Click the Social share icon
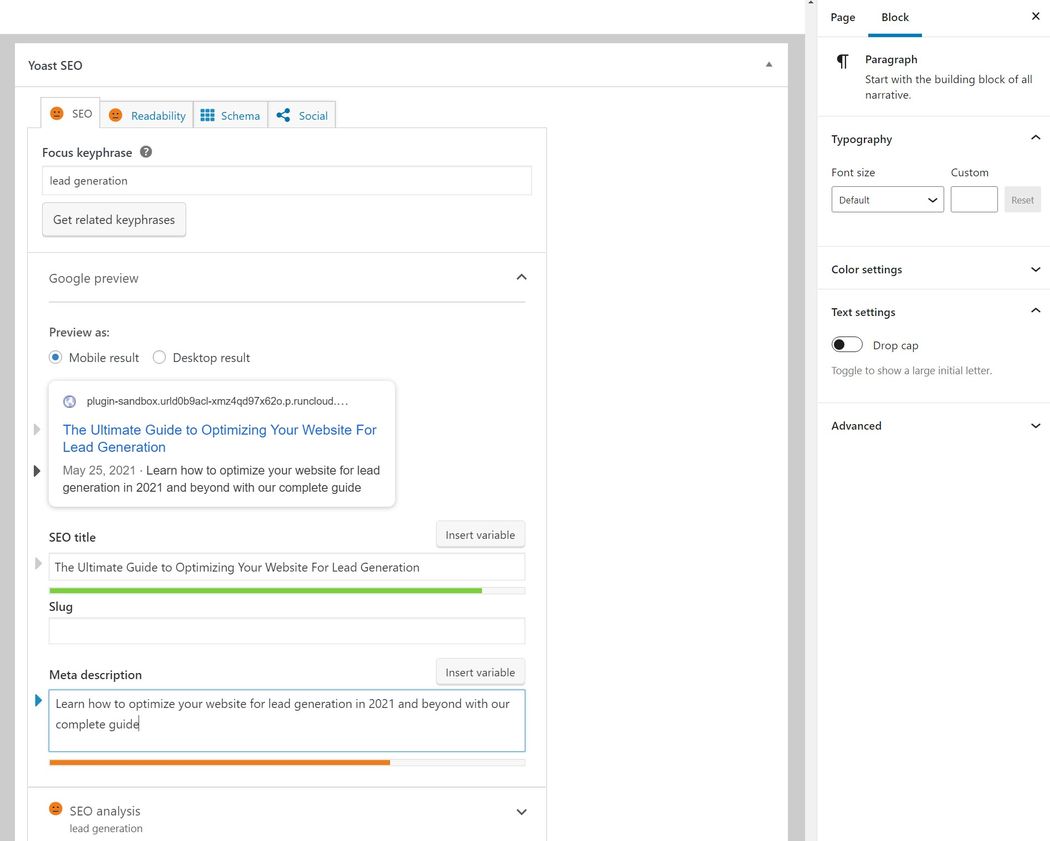The image size is (1050, 841). (x=283, y=115)
